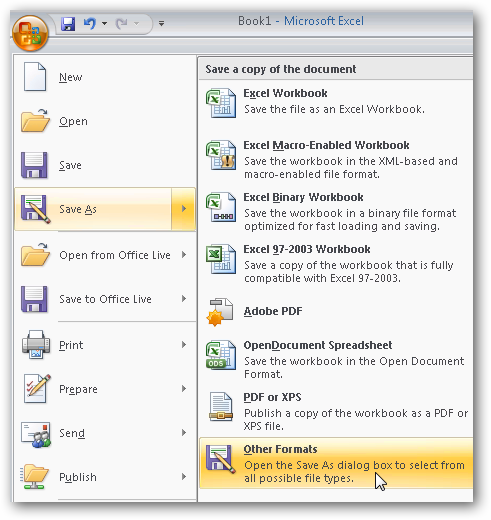Click the Excel 97-2003 Workbook icon
491x520 pixels.
tap(221, 259)
